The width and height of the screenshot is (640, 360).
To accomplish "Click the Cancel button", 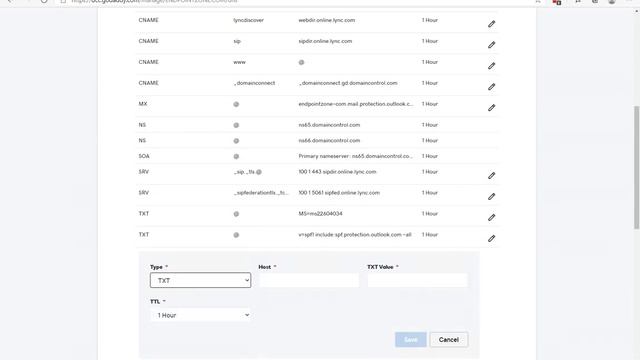I will (x=449, y=340).
